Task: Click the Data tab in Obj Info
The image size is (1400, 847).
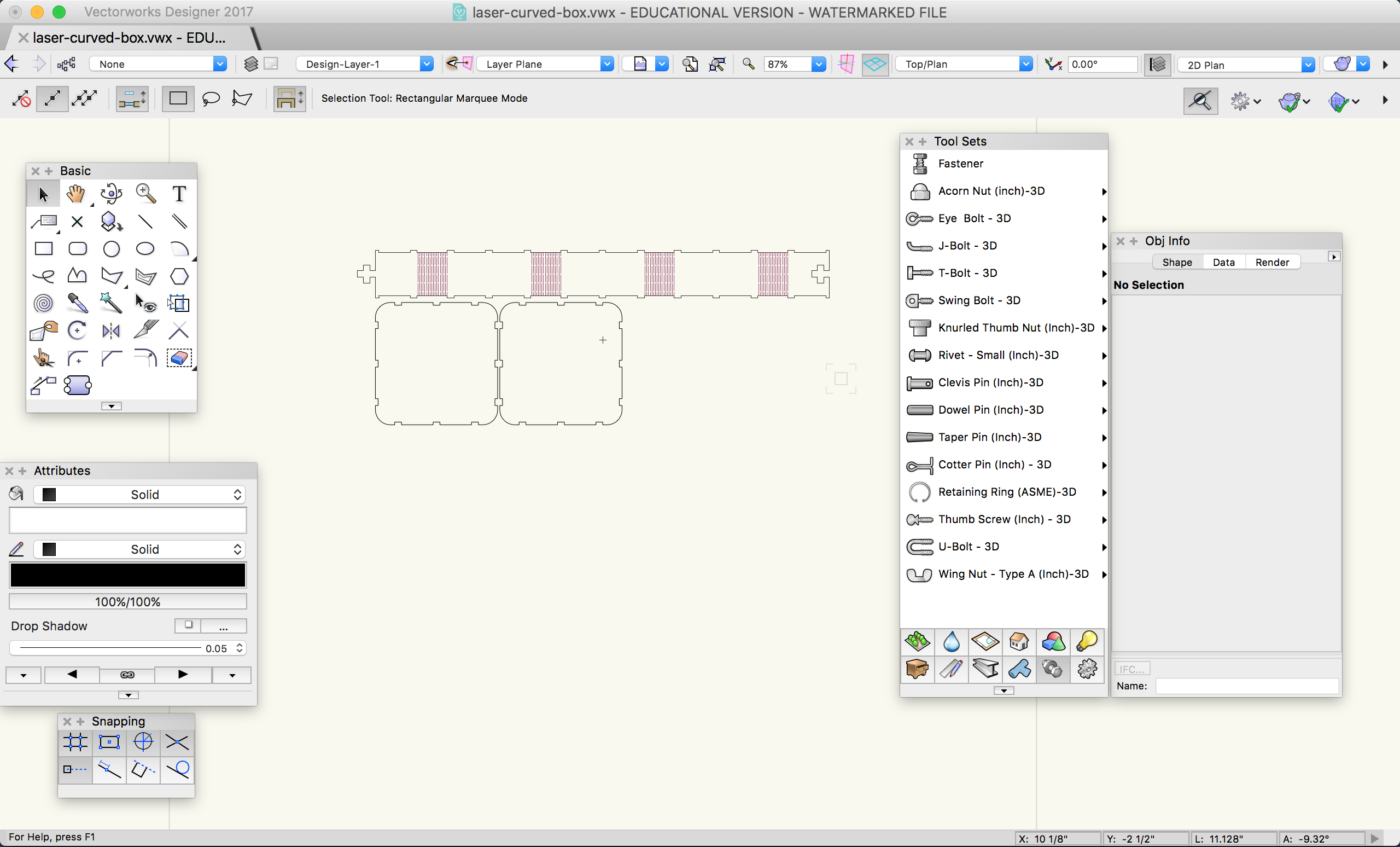Action: pyautogui.click(x=1223, y=262)
